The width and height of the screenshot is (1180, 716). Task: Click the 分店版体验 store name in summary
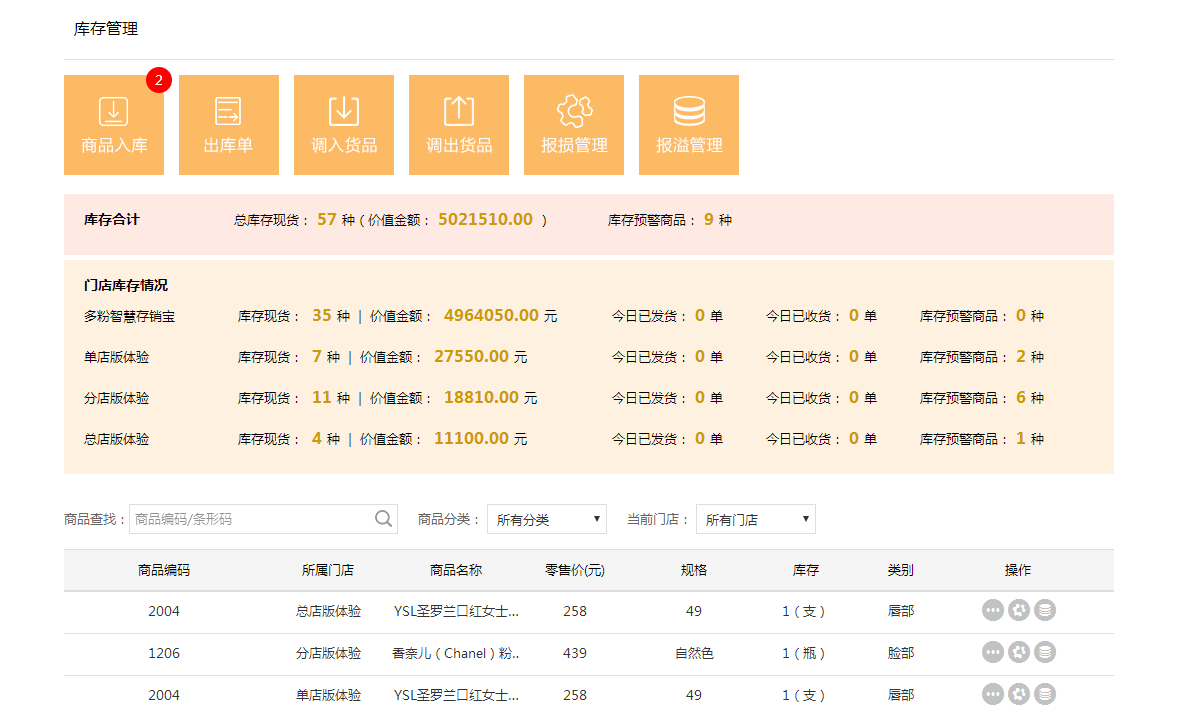116,398
